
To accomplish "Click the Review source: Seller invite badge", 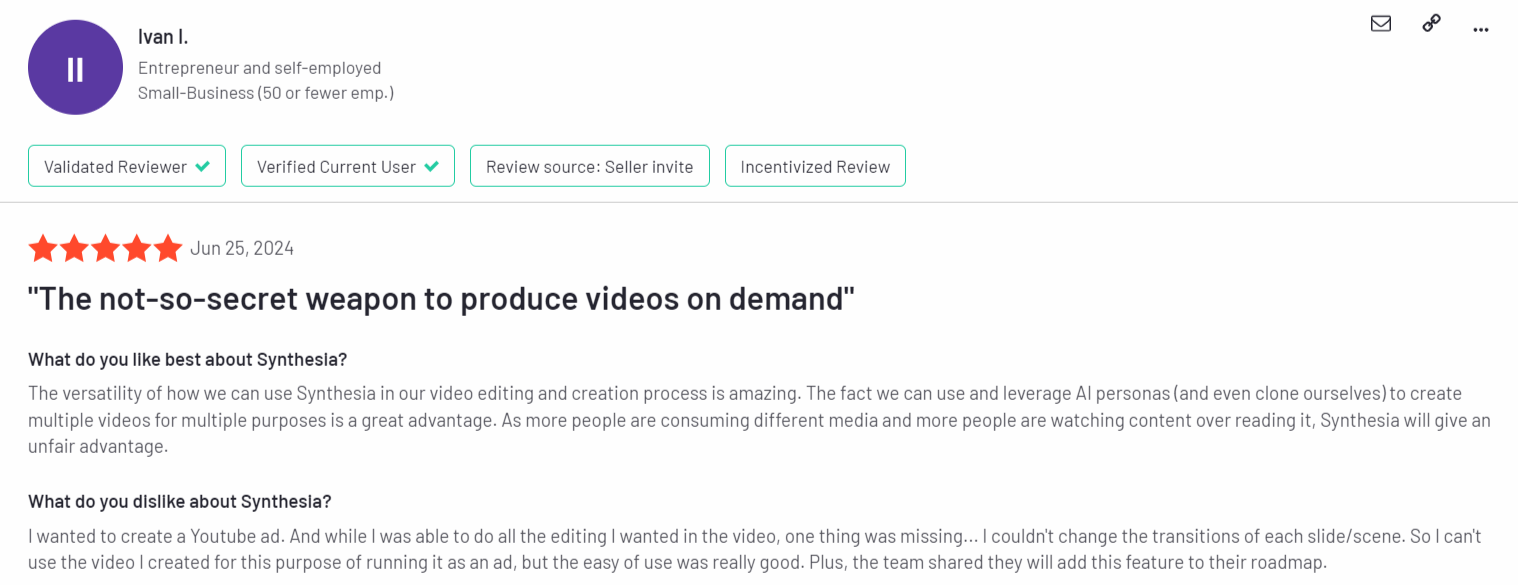I will tap(590, 166).
